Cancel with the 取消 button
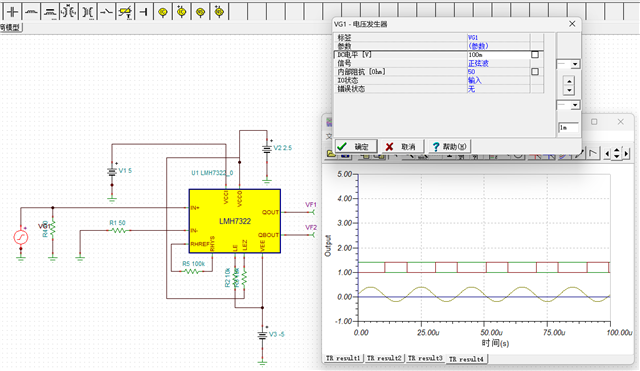The height and width of the screenshot is (371, 640). pyautogui.click(x=402, y=147)
